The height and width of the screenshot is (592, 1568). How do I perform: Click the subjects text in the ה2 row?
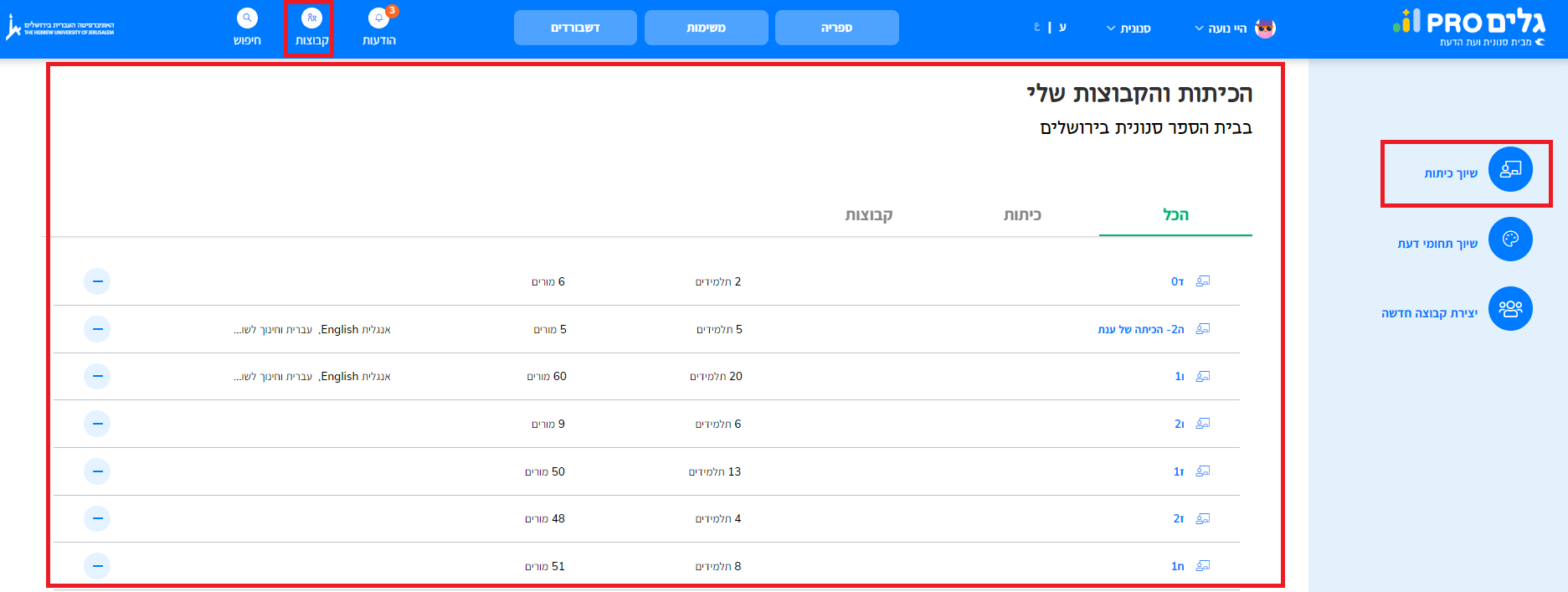click(312, 329)
